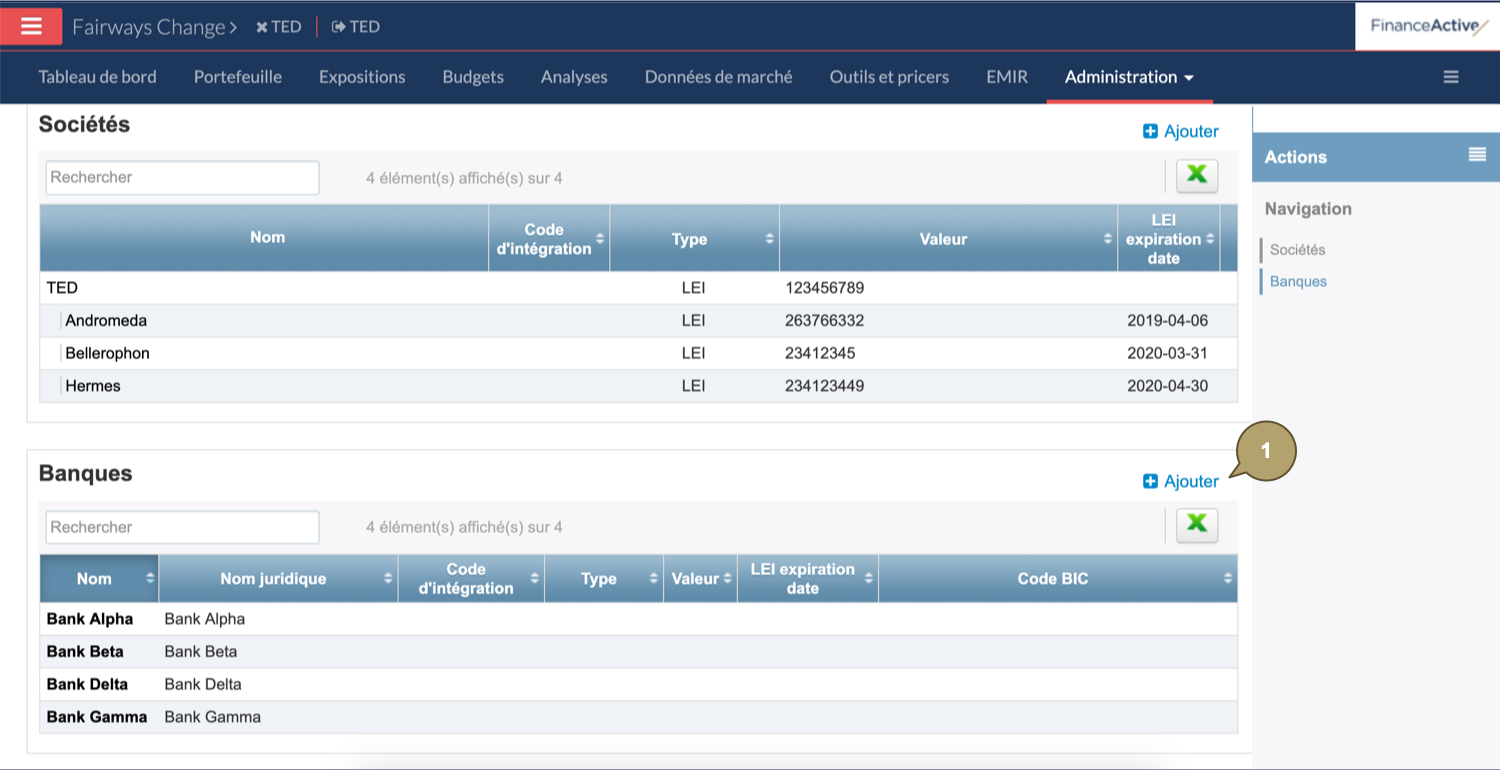The width and height of the screenshot is (1500, 770).
Task: Click expiration date 2019-04-06
Action: pos(1167,321)
